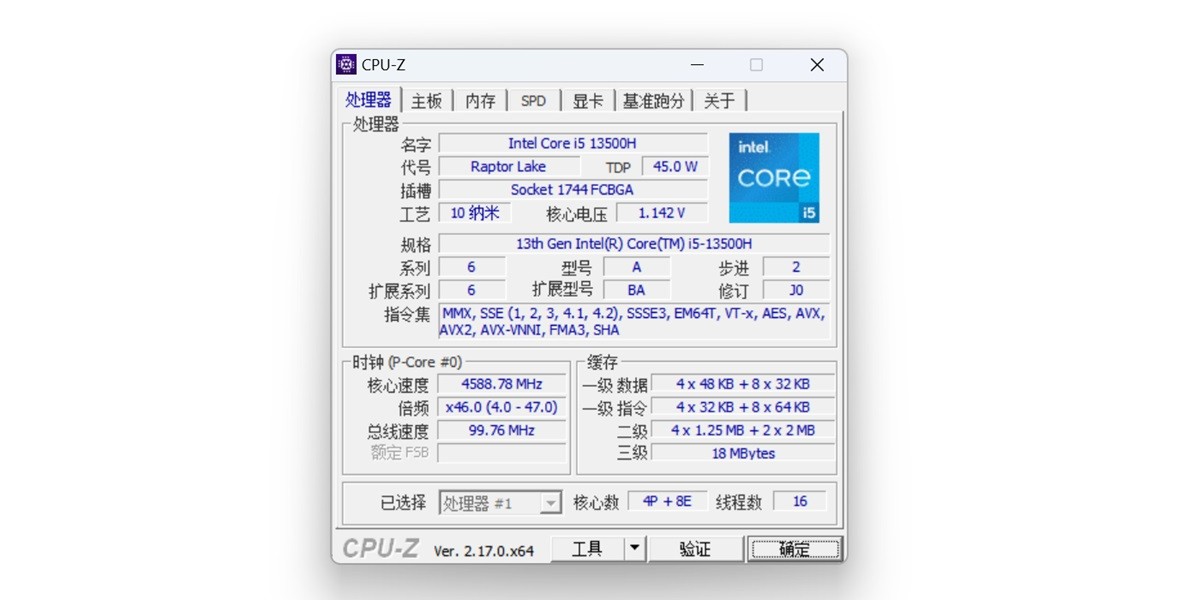The width and height of the screenshot is (1200, 600).
Task: Switch to the 主板 (Mainboard) tab
Action: click(425, 99)
